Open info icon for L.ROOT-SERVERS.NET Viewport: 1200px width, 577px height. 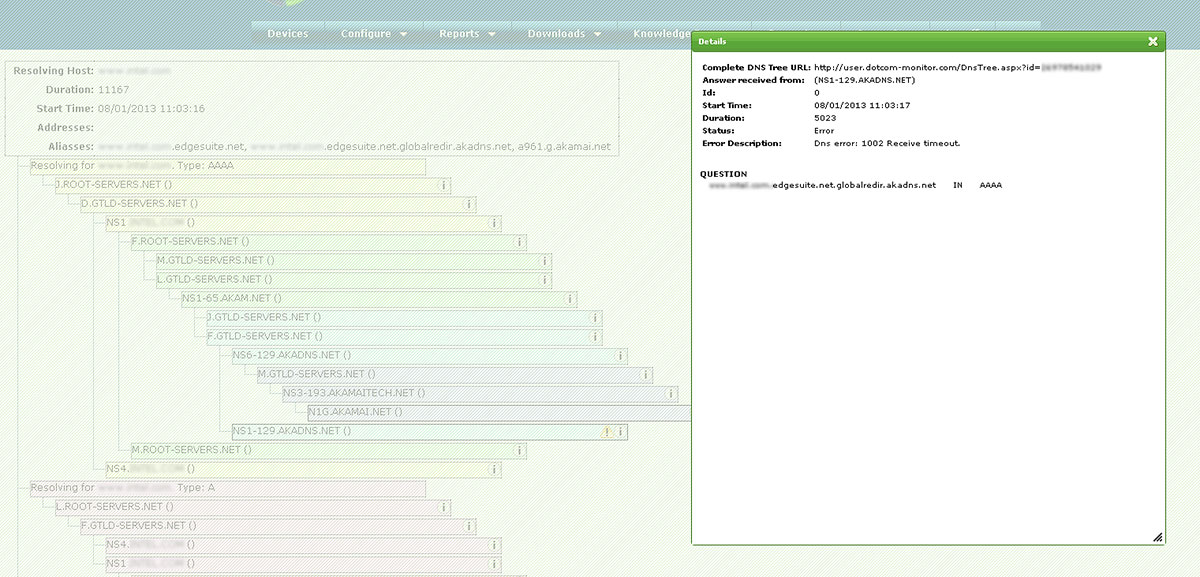(445, 507)
